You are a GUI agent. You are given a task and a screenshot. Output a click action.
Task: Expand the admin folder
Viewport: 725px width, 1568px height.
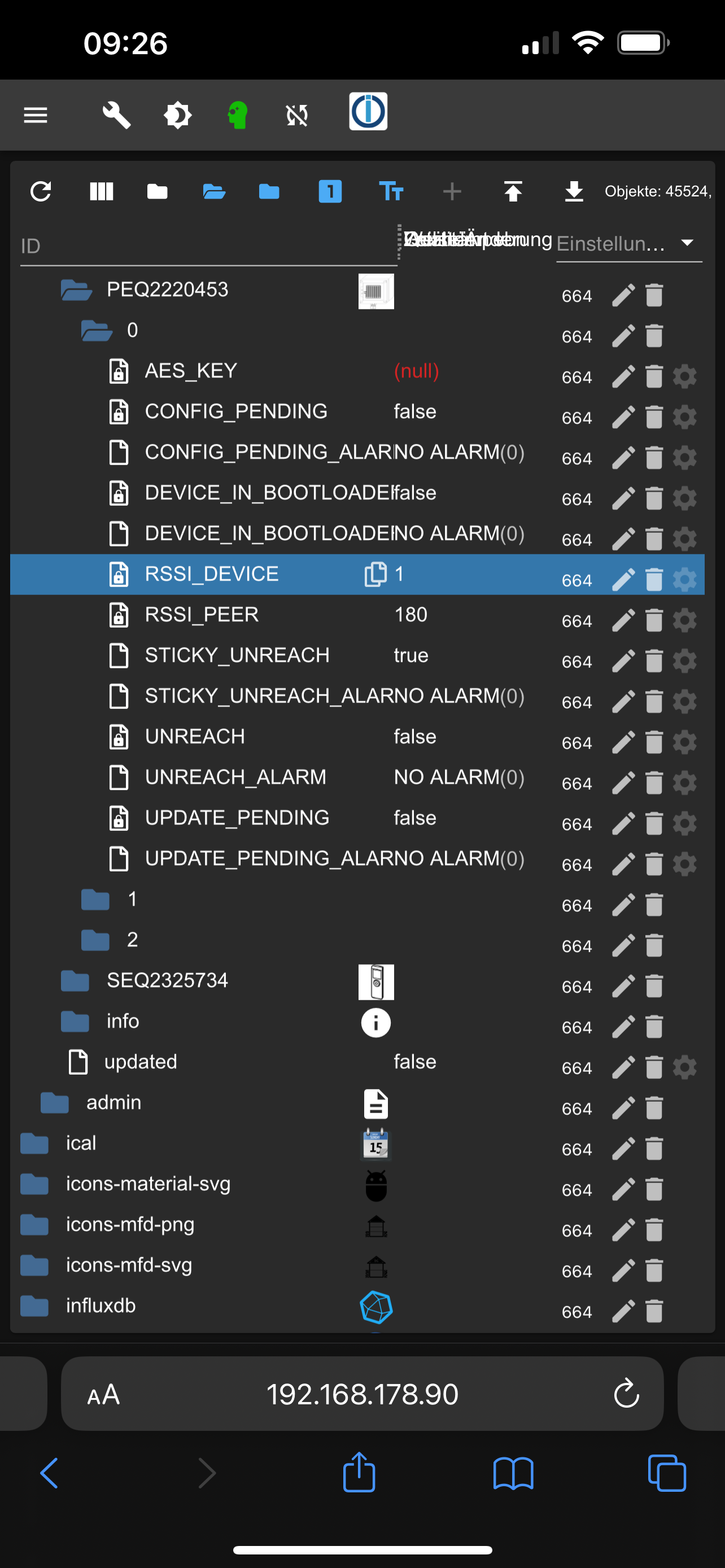tap(55, 1102)
